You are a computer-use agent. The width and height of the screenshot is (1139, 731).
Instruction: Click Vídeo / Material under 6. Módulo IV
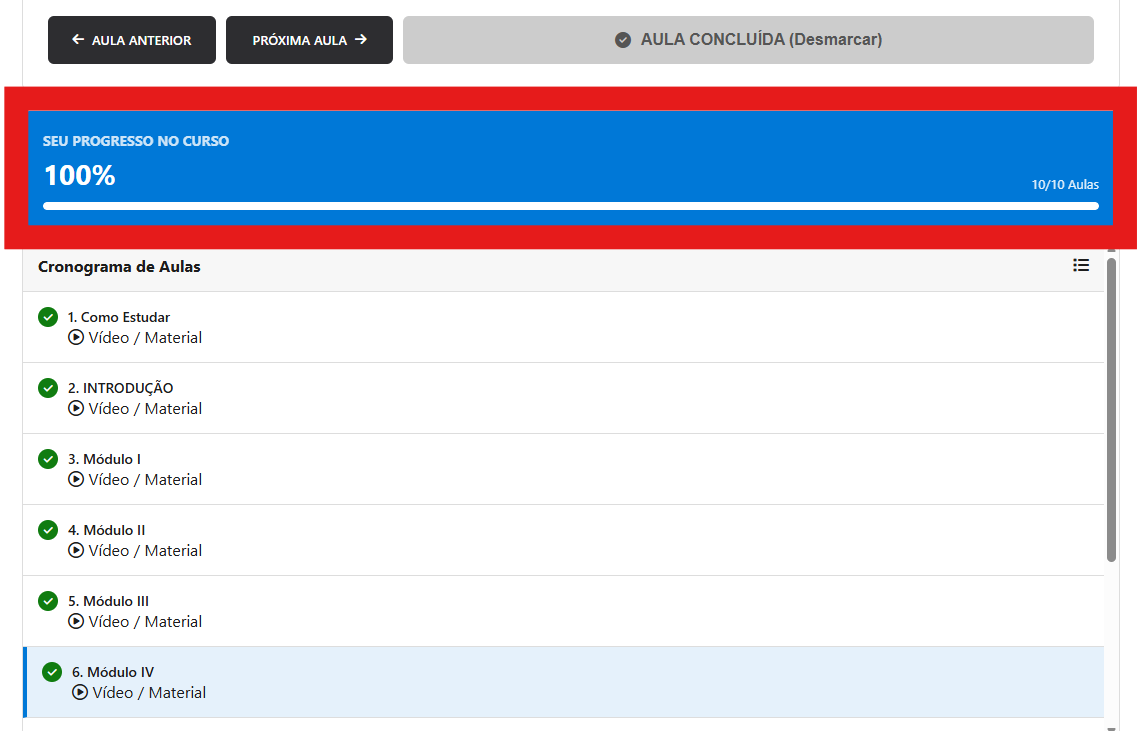(x=149, y=692)
